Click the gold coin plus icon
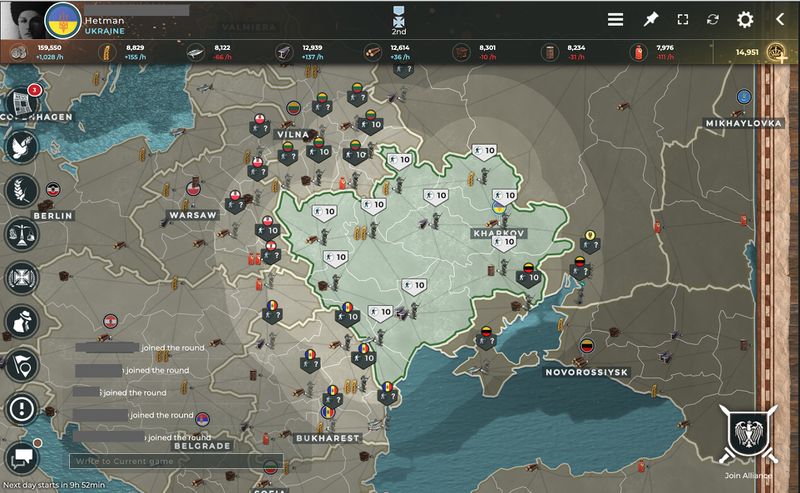The width and height of the screenshot is (800, 493). 777,53
